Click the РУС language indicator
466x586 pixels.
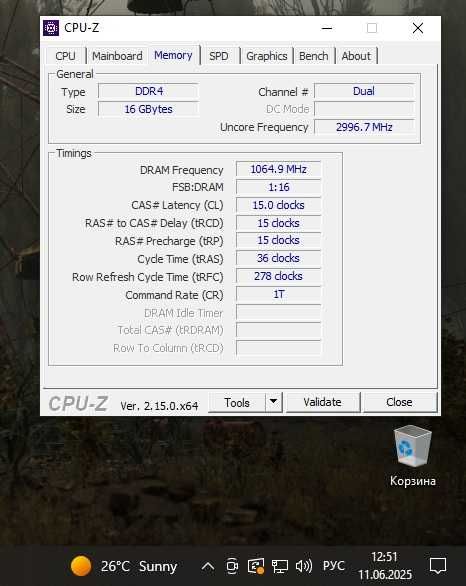(333, 566)
